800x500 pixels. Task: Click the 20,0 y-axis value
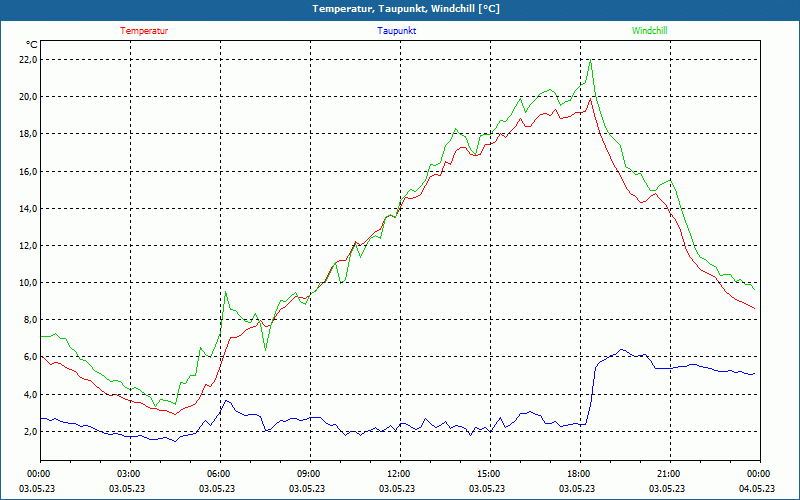coord(29,96)
